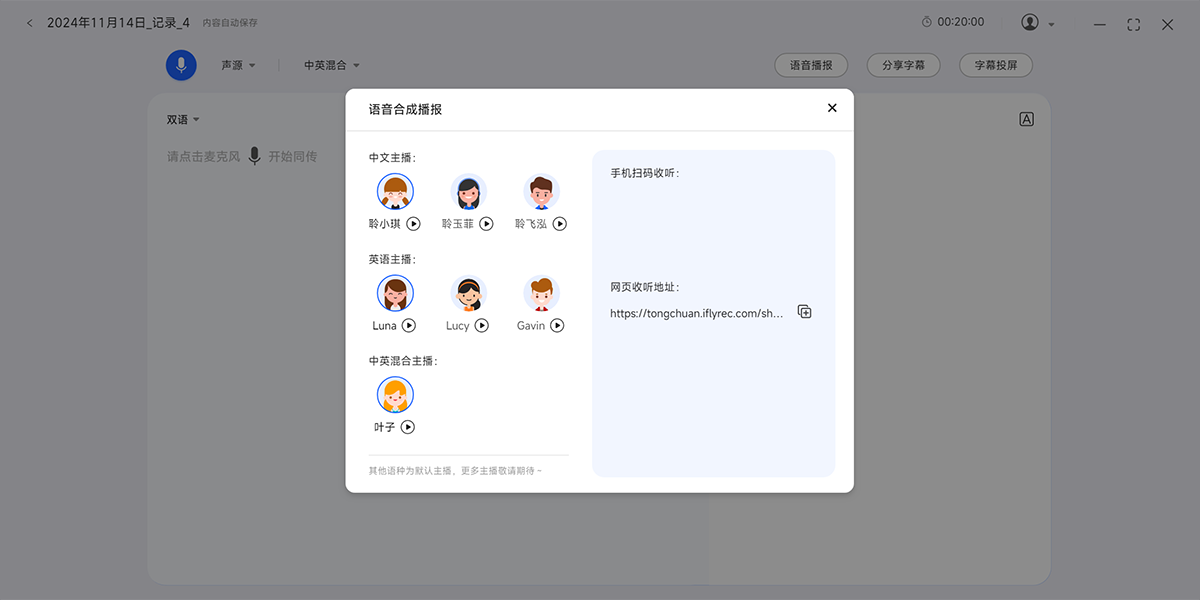Click the 00:20:00 timer display
The width and height of the screenshot is (1200, 600).
pyautogui.click(x=953, y=22)
